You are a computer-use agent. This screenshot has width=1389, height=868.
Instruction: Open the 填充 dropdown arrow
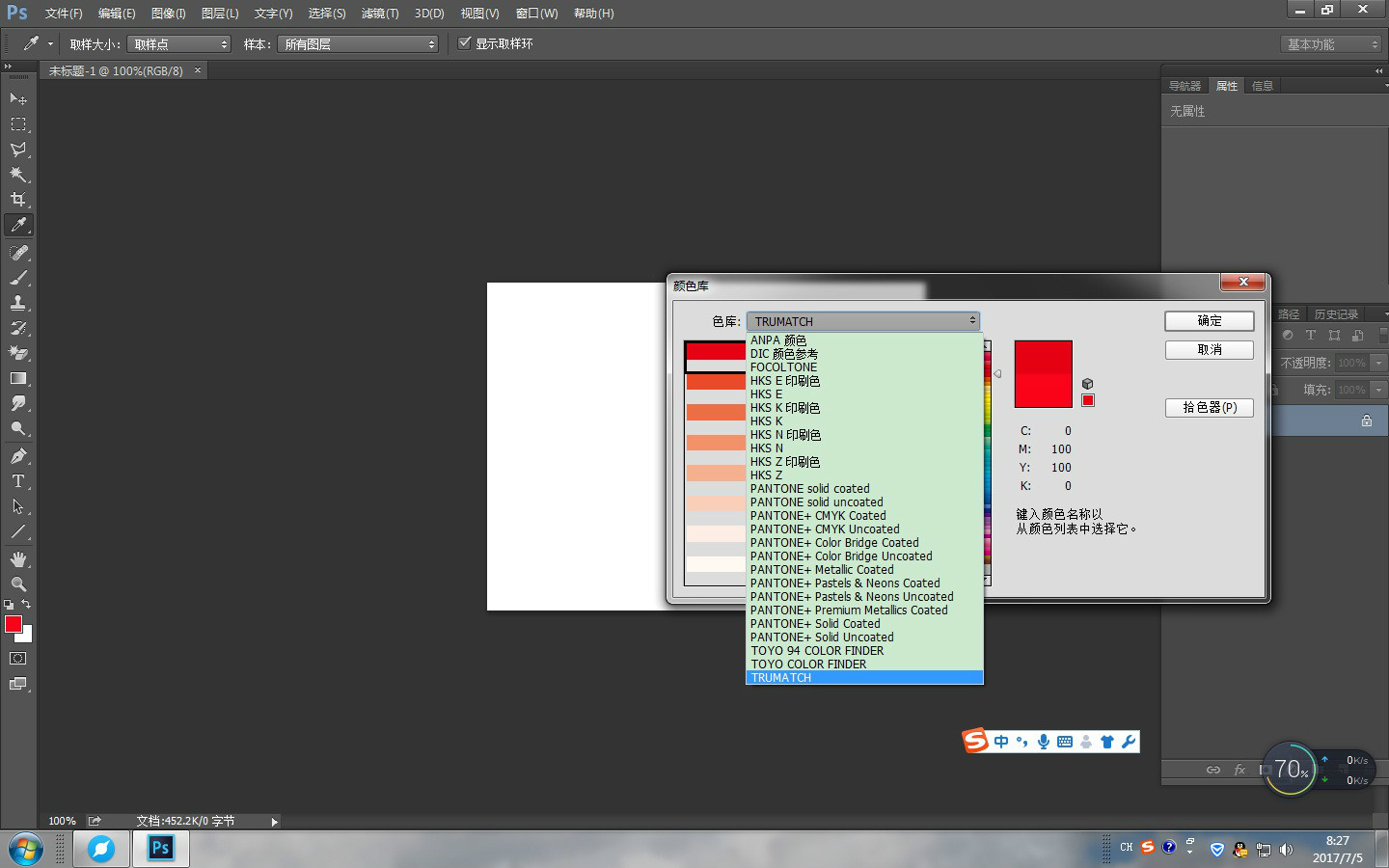[x=1377, y=390]
